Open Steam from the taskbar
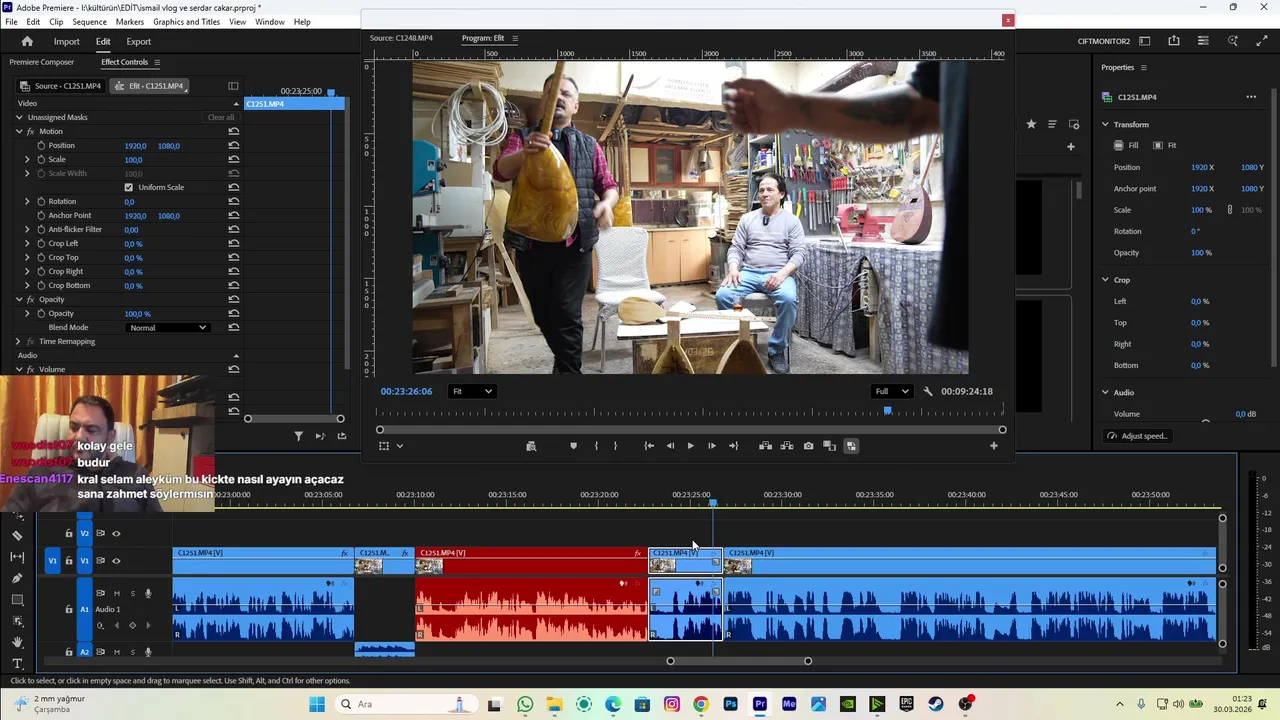Viewport: 1280px width, 720px height. [936, 704]
